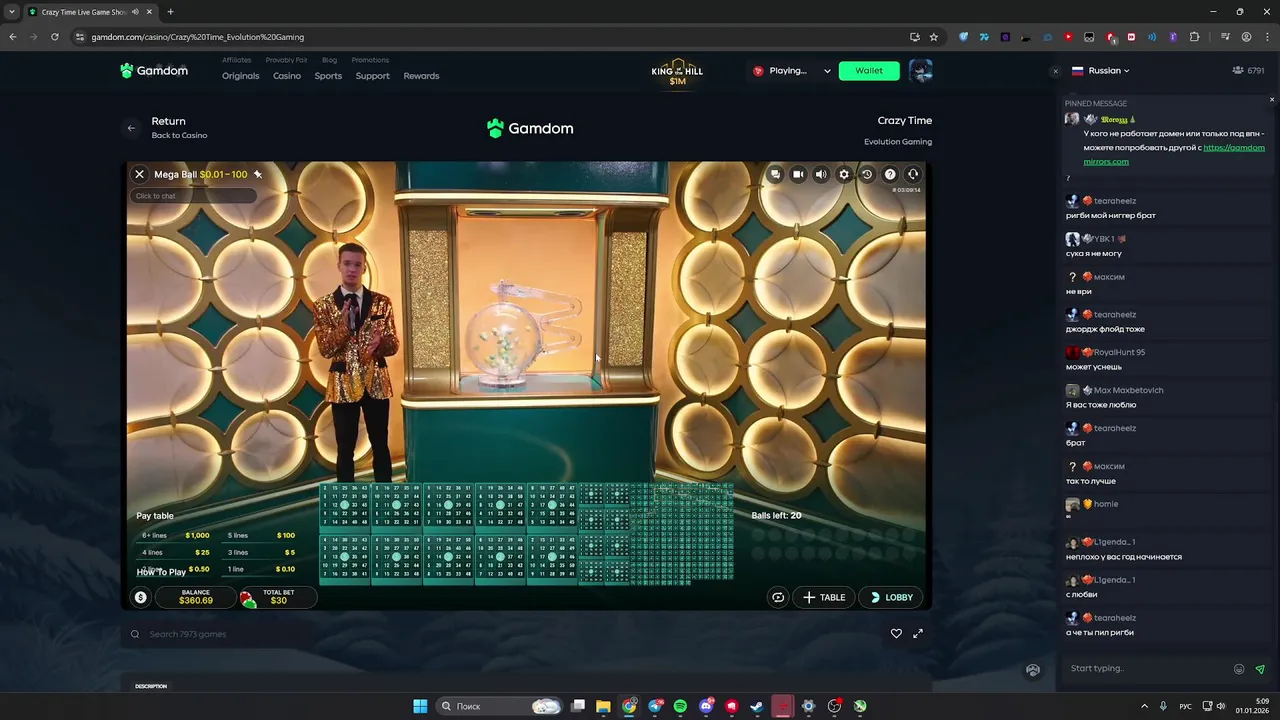Click RoyalHunt 95 username in chat
The image size is (1280, 720).
click(1119, 353)
